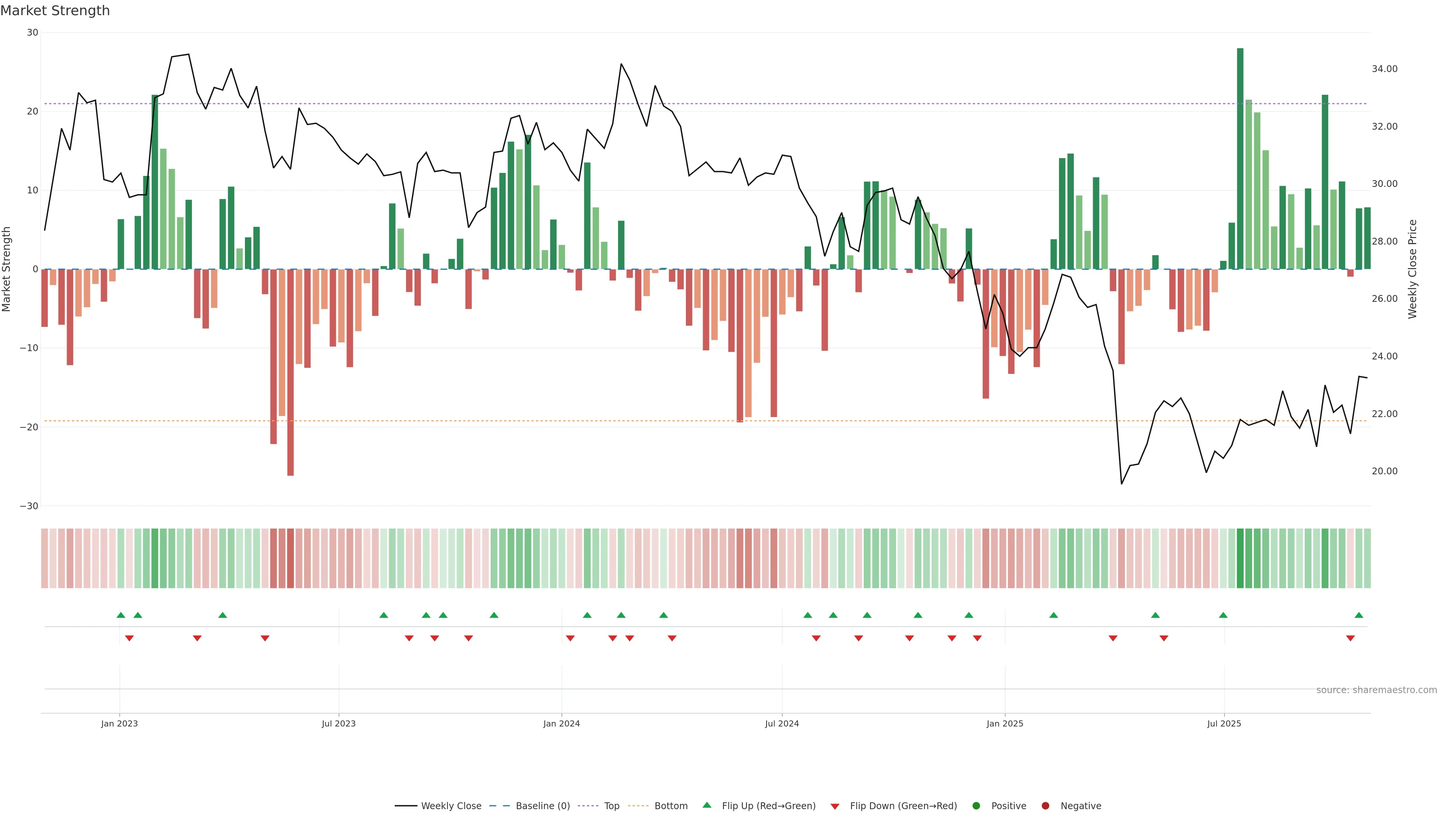Viewport: 1456px width, 819px height.
Task: Click the source: sharemaestro.com text
Action: [1376, 690]
